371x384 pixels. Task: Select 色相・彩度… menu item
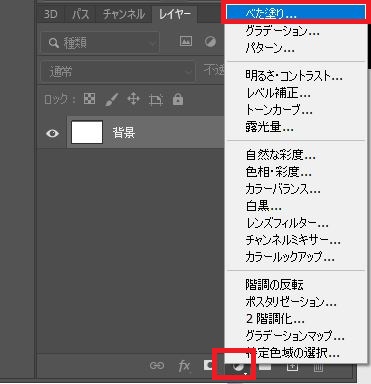296,172
